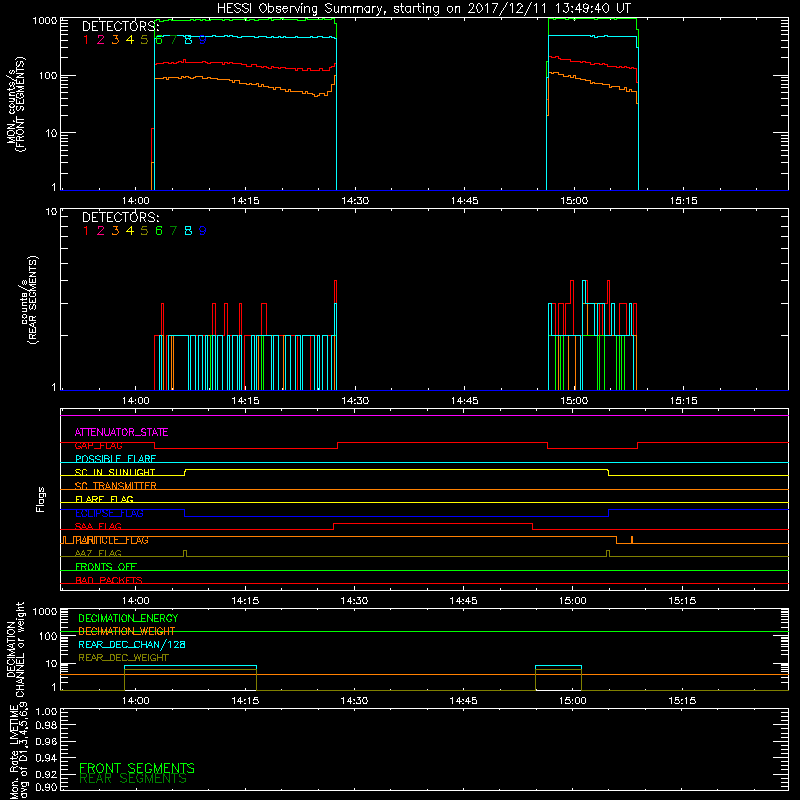This screenshot has height=800, width=800.
Task: Click red detector 1 in front segments legend
Action: tap(86, 40)
